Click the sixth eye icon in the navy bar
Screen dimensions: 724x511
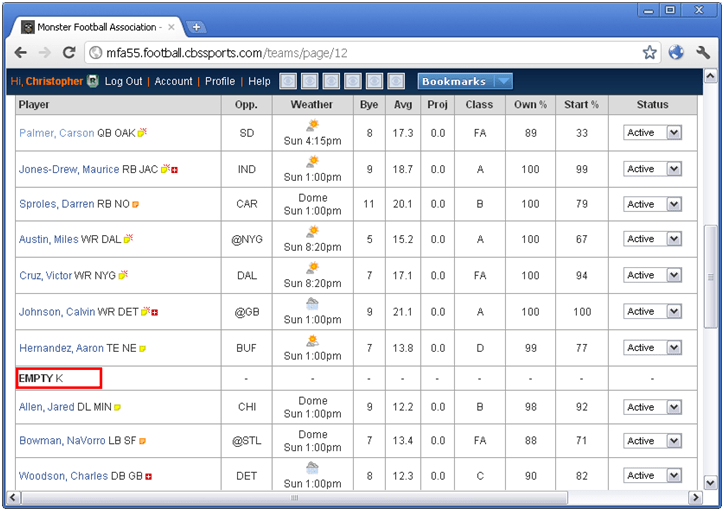click(x=396, y=81)
